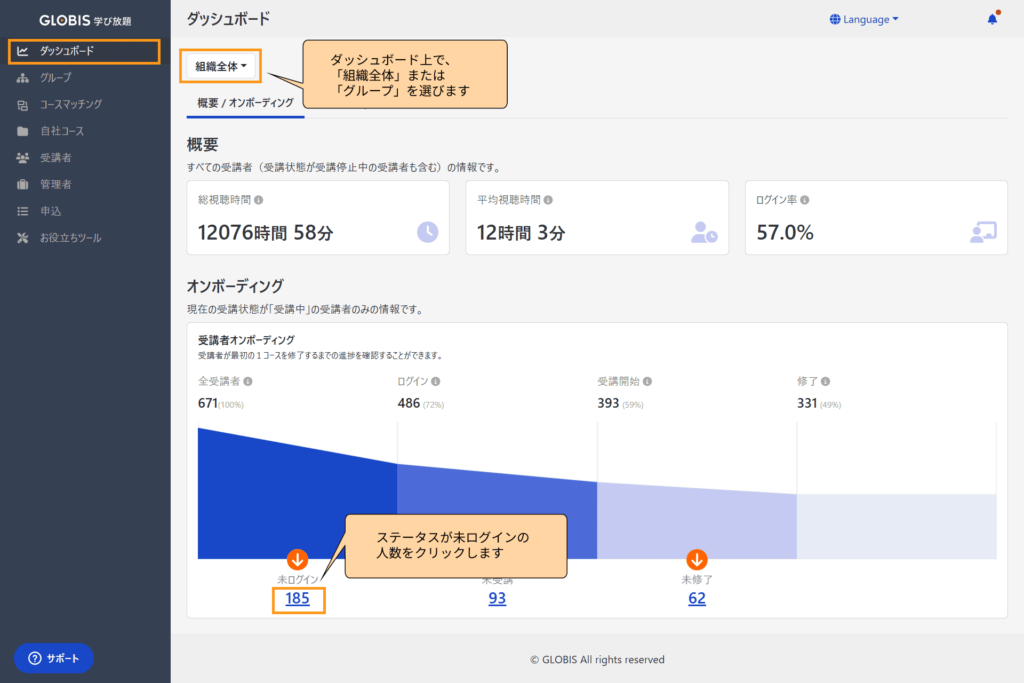Open the notification bell
Viewport: 1024px width, 683px height.
coord(991,17)
